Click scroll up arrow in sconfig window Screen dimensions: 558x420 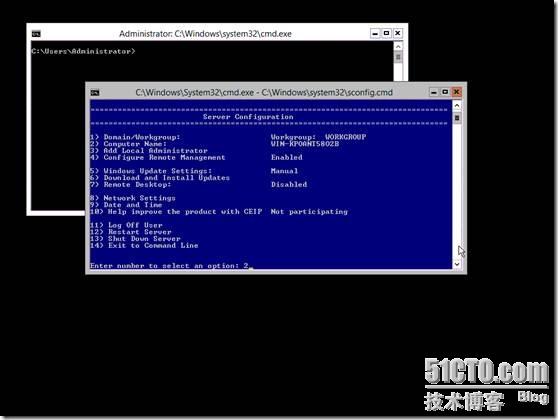point(457,105)
